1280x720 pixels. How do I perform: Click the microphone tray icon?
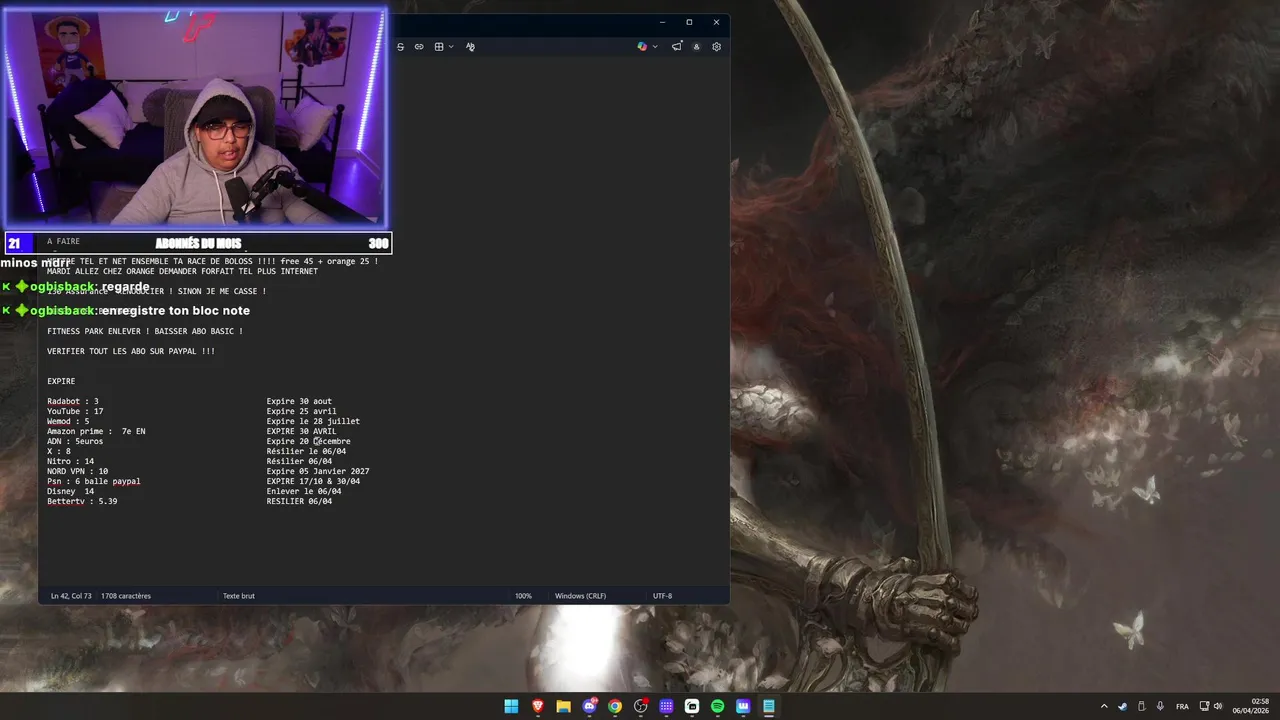tap(1160, 706)
